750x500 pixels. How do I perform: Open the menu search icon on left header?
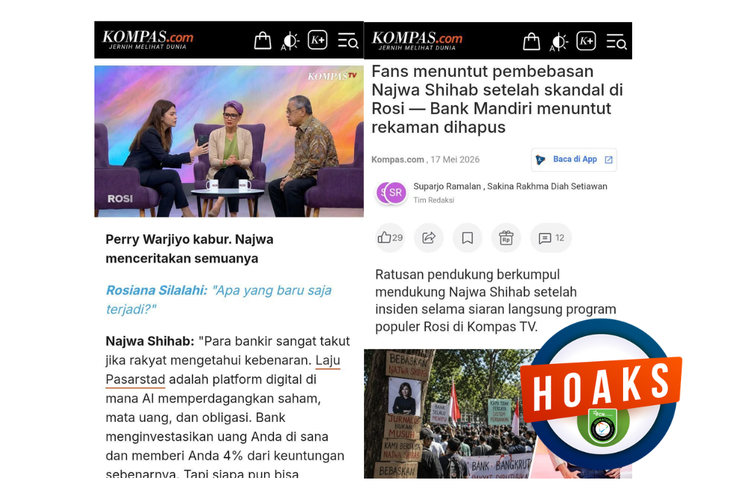348,41
